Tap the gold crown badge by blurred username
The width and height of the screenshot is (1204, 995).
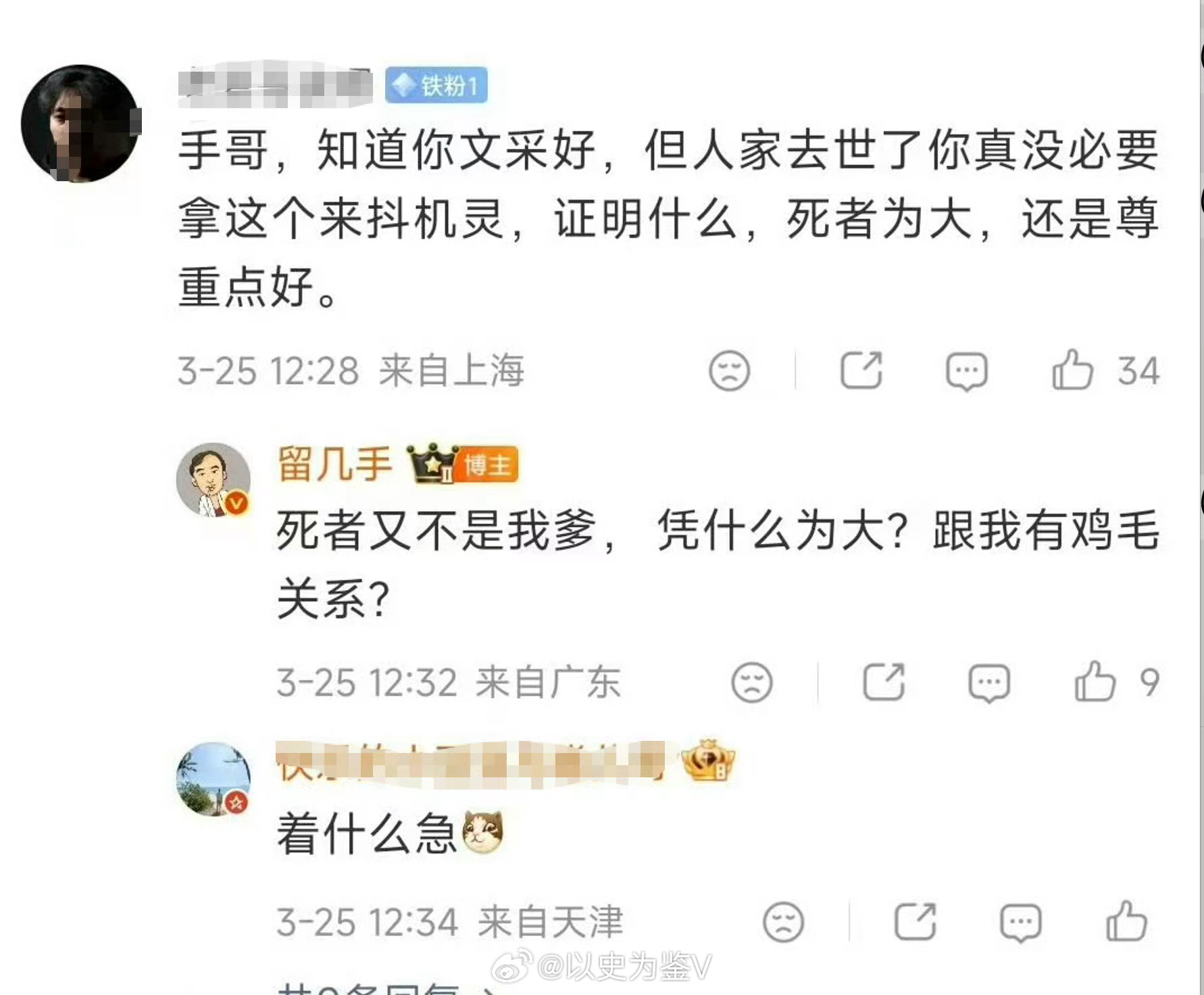(708, 760)
